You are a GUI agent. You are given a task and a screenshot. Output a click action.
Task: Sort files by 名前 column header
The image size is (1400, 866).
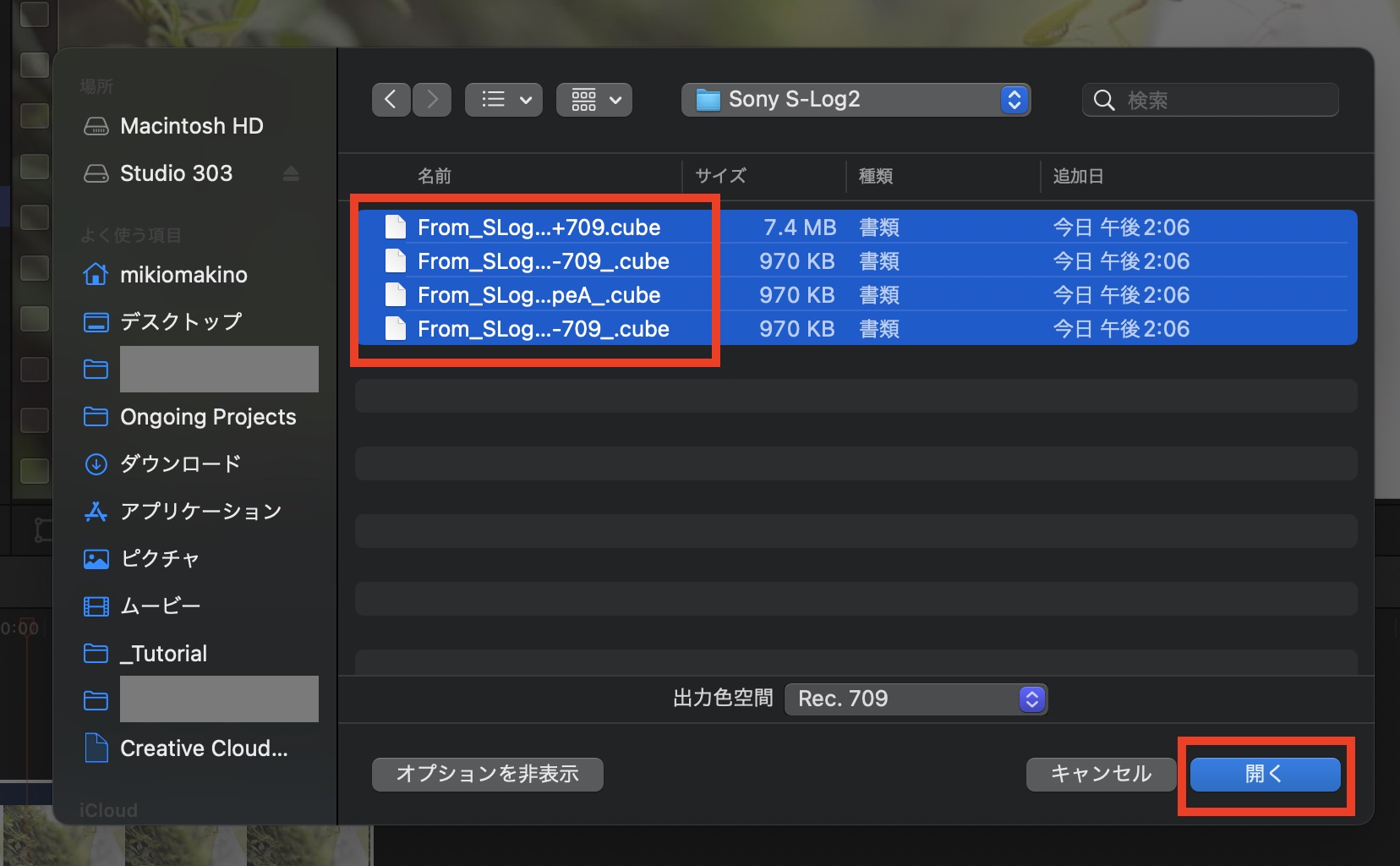tap(435, 176)
